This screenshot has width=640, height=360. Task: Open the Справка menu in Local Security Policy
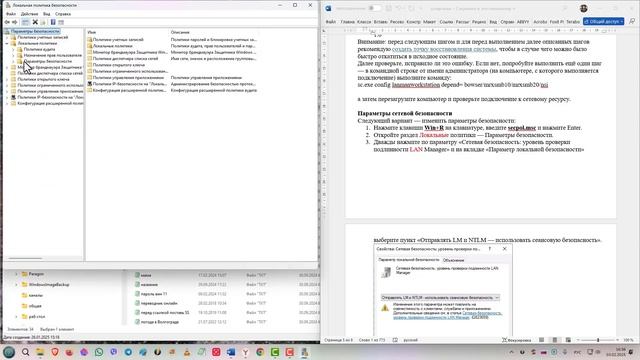pyautogui.click(x=63, y=14)
